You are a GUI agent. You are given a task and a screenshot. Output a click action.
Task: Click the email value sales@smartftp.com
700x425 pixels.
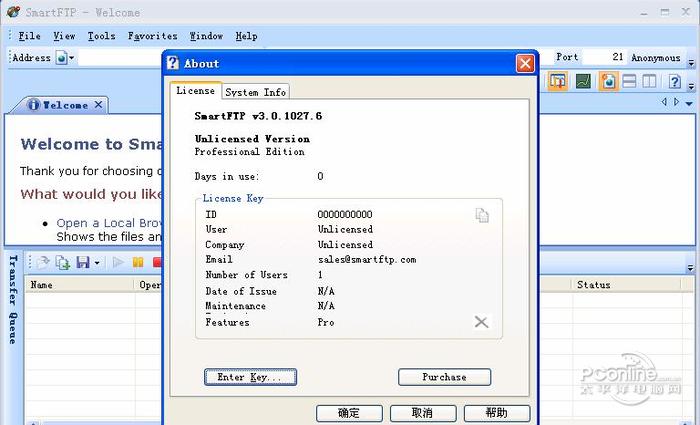367,259
